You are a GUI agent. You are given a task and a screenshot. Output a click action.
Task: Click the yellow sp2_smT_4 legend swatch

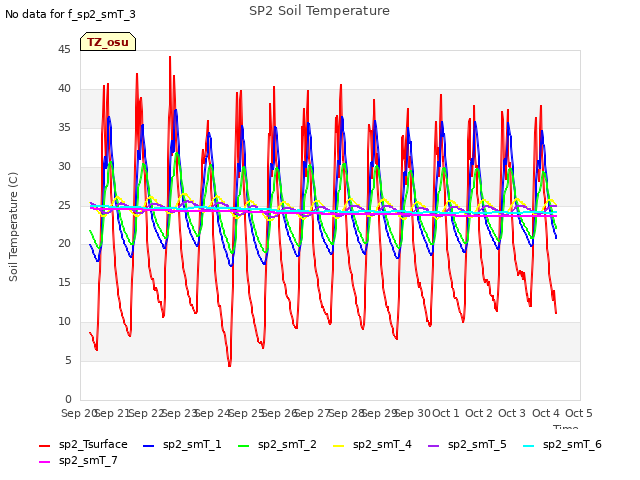(x=338, y=446)
